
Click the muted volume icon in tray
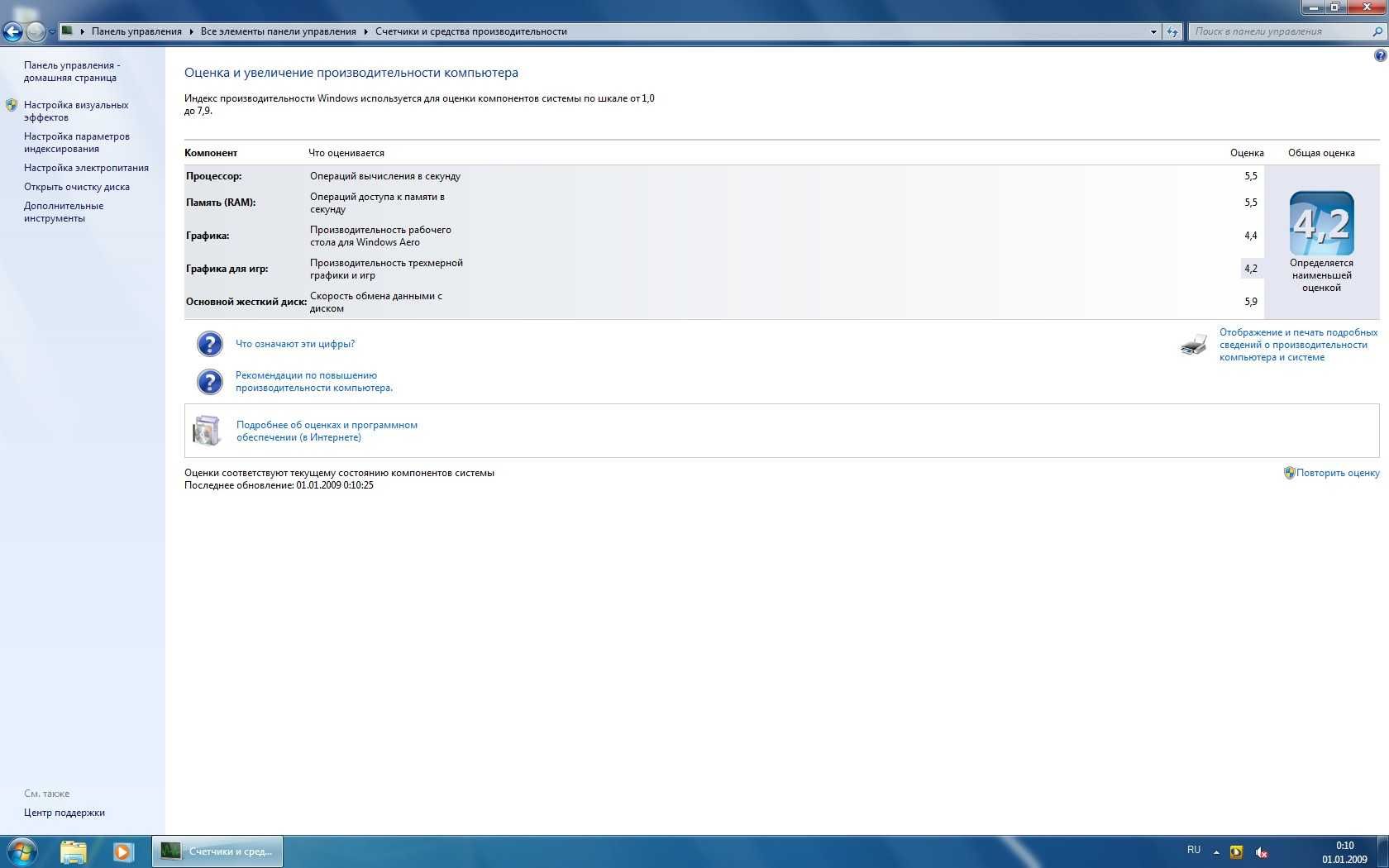(x=1261, y=852)
